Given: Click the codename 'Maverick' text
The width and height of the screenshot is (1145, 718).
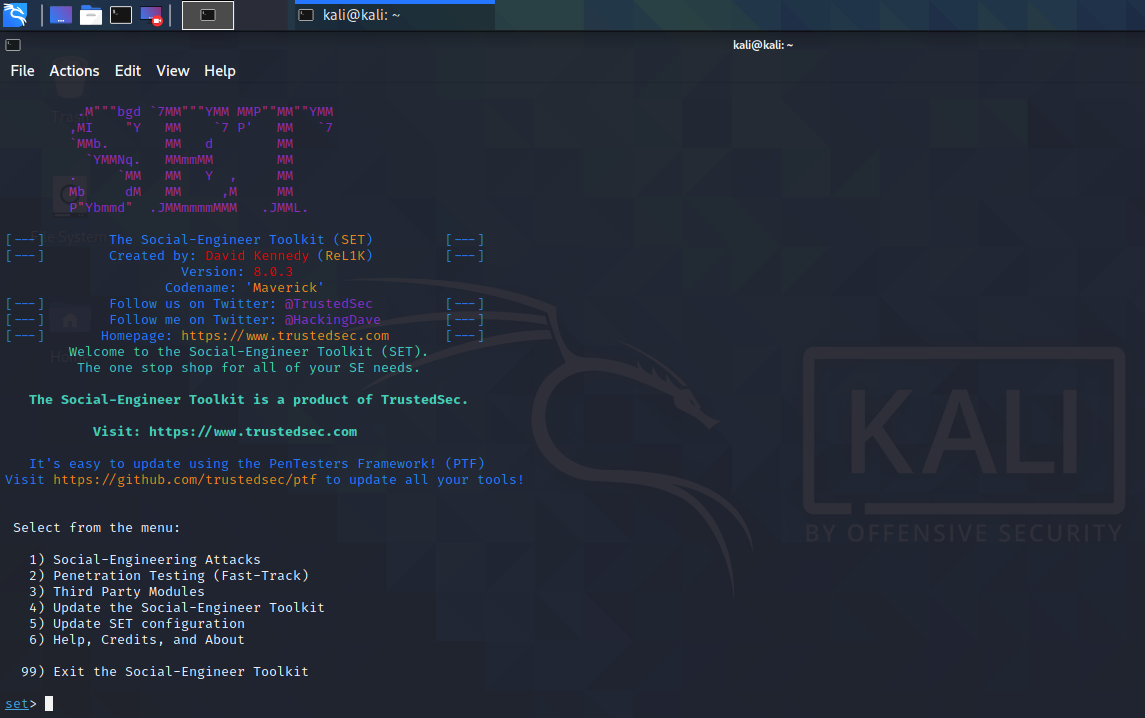Looking at the screenshot, I should [285, 288].
